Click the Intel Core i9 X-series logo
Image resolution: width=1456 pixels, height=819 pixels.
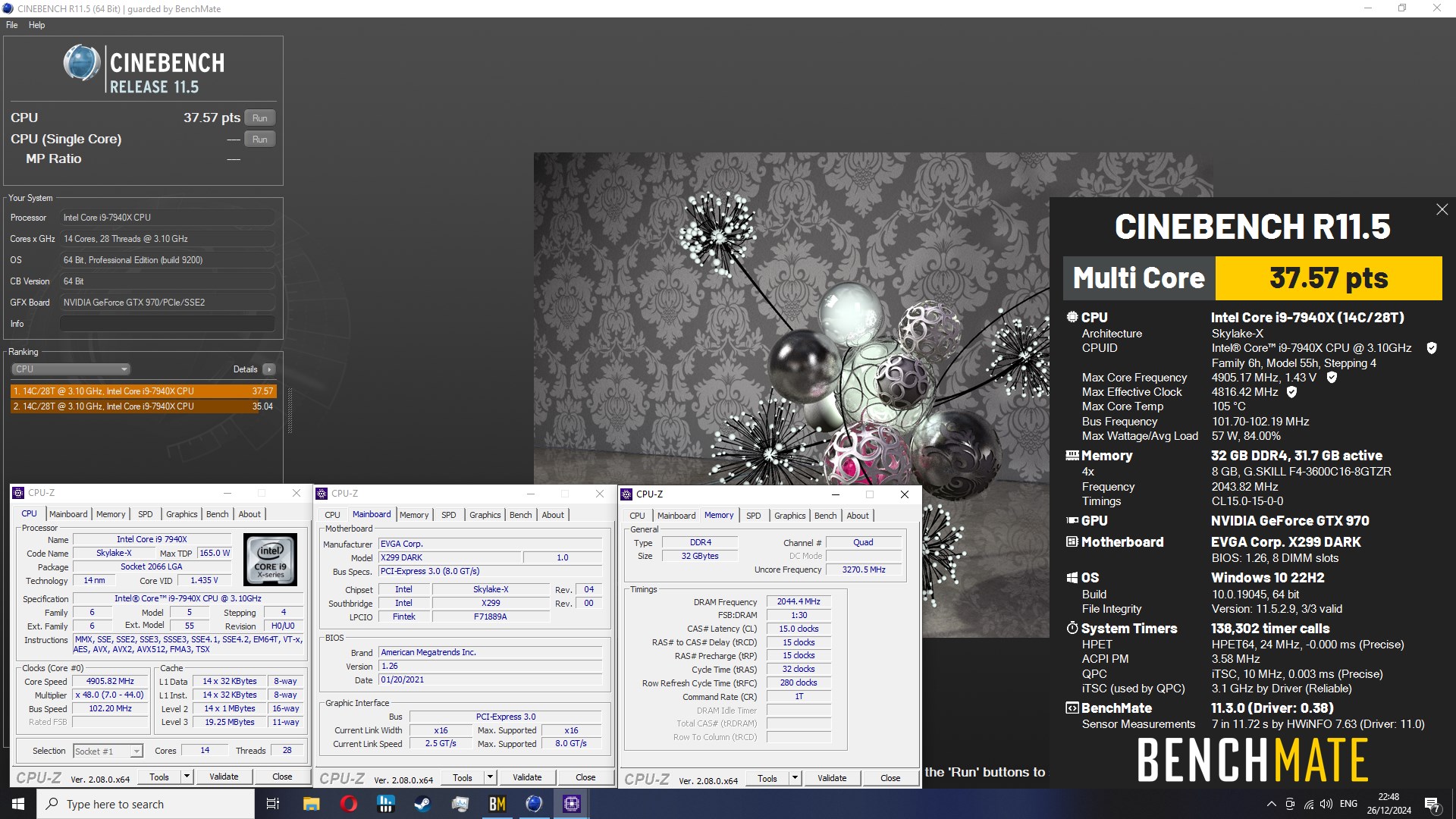(270, 560)
